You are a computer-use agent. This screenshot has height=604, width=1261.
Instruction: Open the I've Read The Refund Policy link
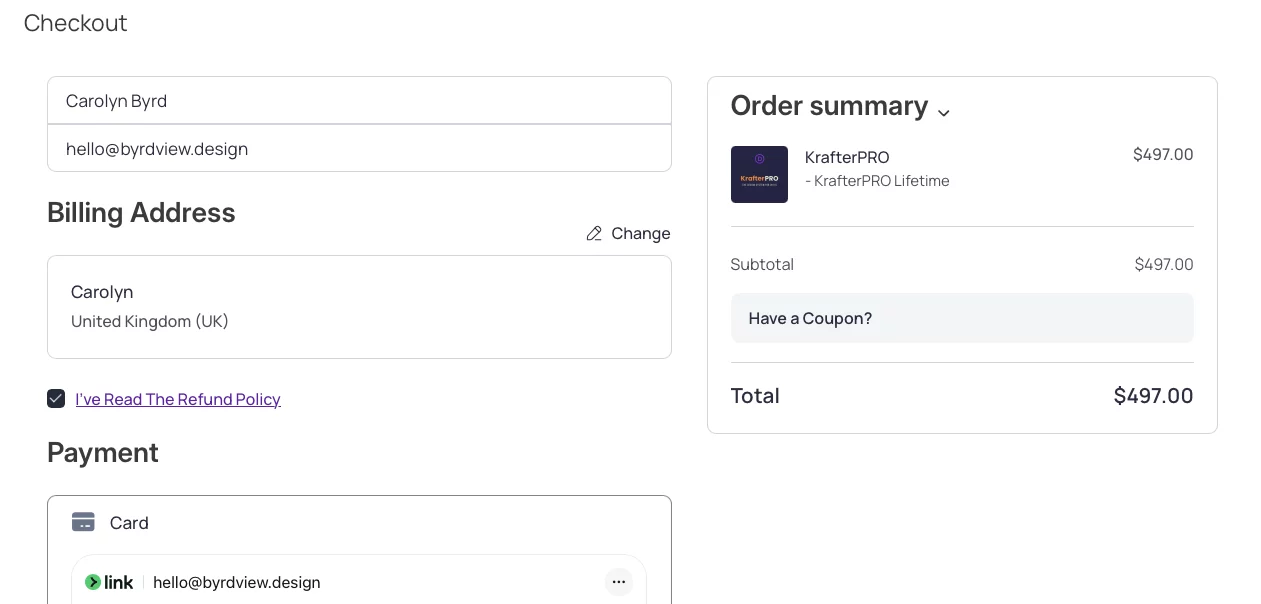[x=178, y=399]
